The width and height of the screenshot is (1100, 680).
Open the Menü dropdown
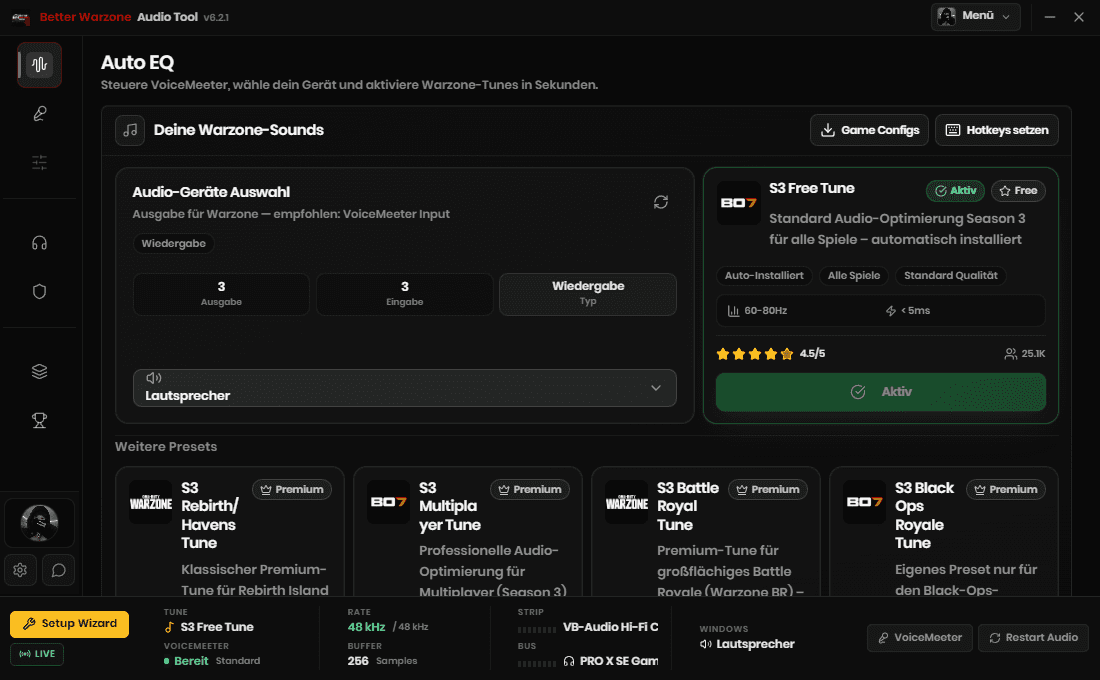[975, 16]
